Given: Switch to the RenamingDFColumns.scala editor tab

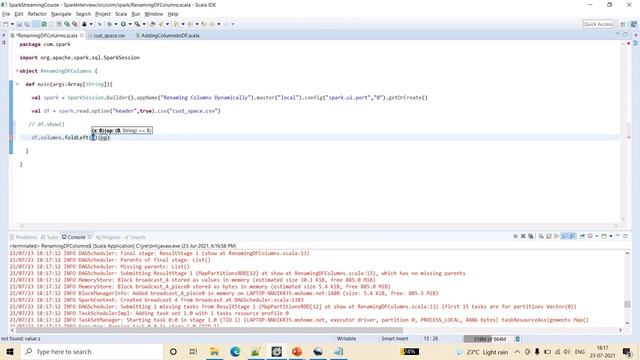Looking at the screenshot, I should click(x=46, y=36).
